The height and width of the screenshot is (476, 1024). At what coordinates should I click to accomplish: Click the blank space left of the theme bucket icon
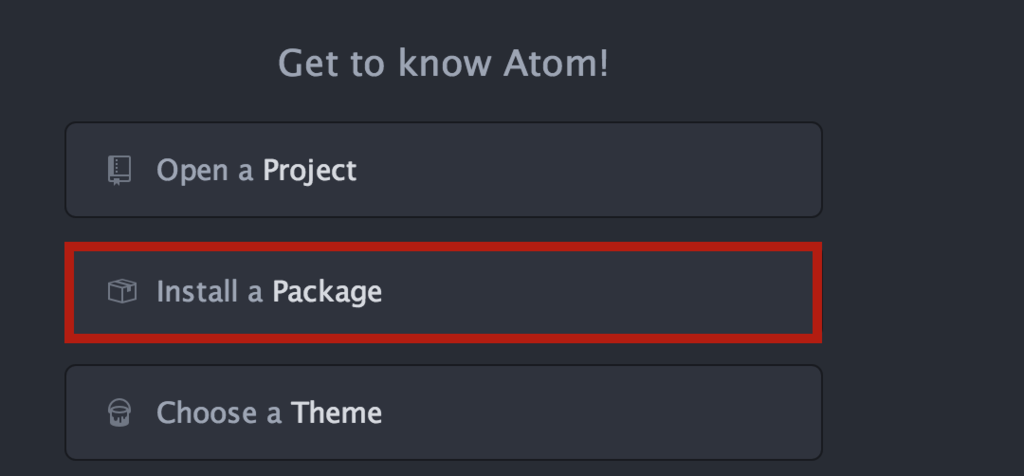tap(87, 413)
